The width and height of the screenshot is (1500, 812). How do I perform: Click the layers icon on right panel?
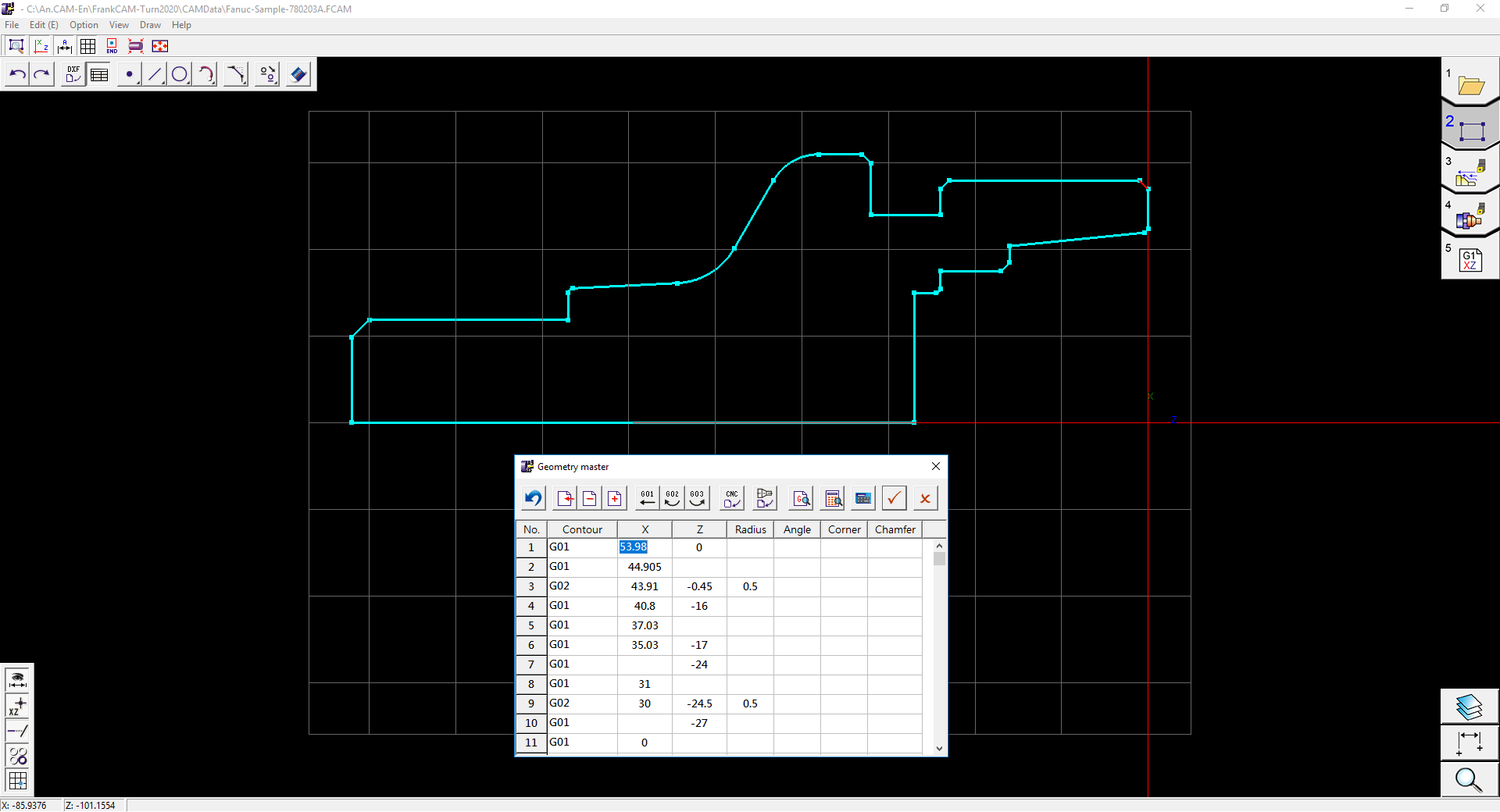click(1470, 707)
